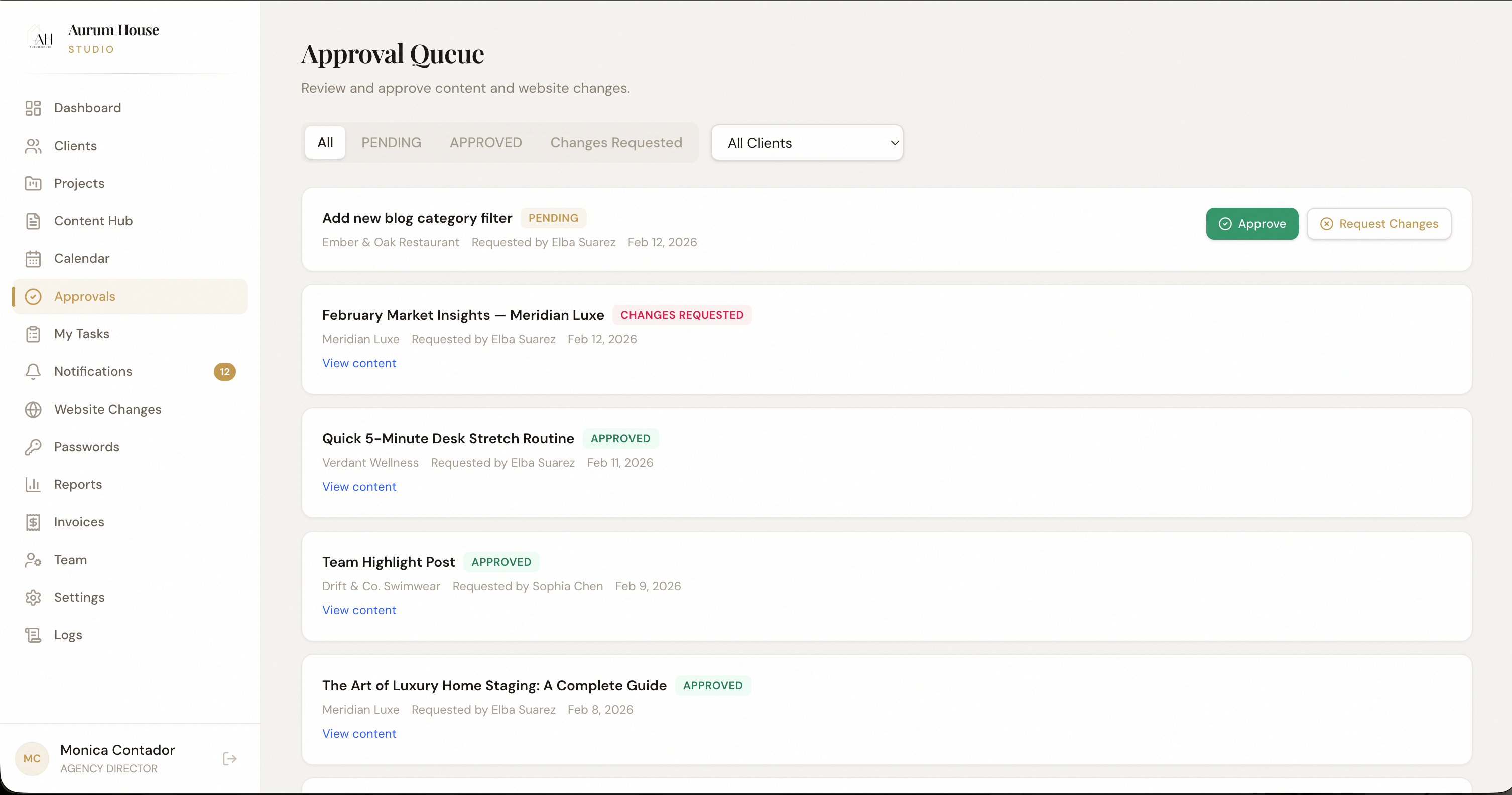1512x795 pixels.
Task: Approve the blog category filter request
Action: tap(1252, 223)
